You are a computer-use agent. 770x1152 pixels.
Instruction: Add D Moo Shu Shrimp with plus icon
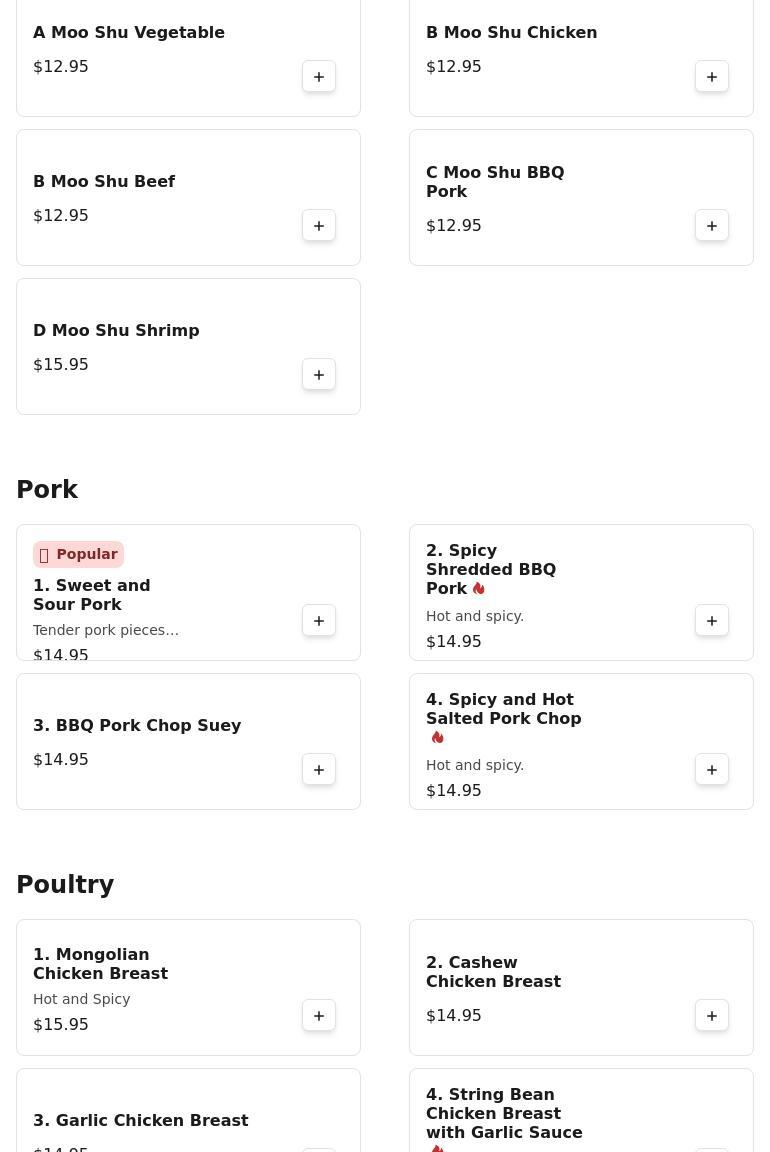click(319, 375)
